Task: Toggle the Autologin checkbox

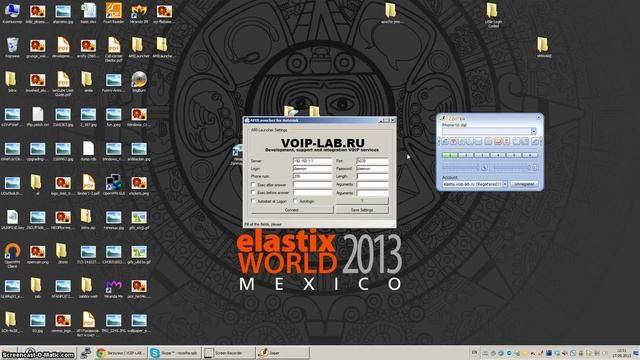Action: point(296,201)
